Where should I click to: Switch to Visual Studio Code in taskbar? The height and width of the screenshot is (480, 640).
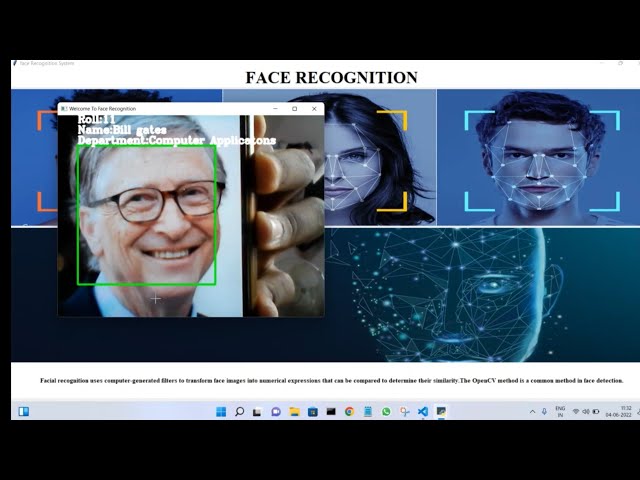(423, 411)
